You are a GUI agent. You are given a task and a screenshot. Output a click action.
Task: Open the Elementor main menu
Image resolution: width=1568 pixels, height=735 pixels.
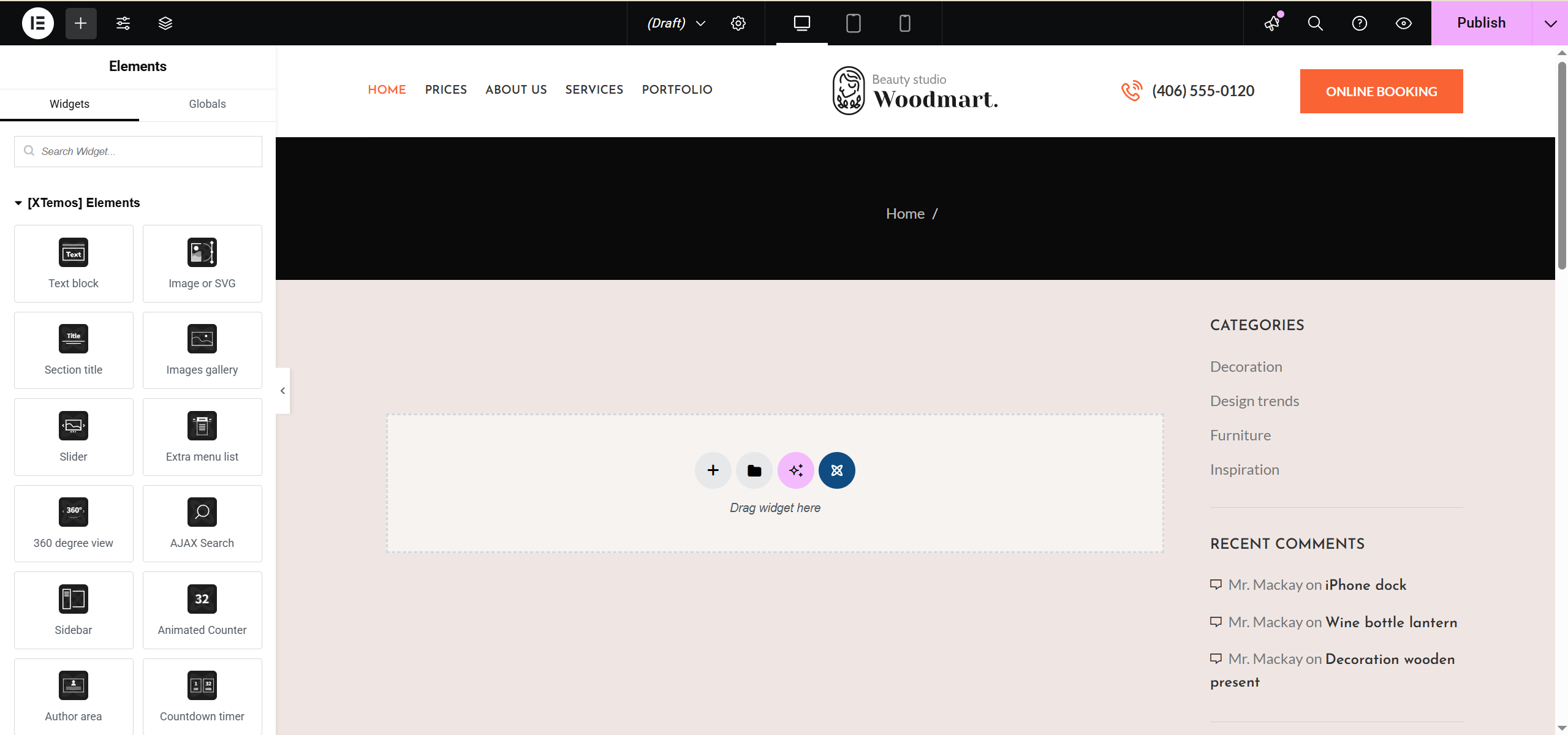tap(37, 23)
